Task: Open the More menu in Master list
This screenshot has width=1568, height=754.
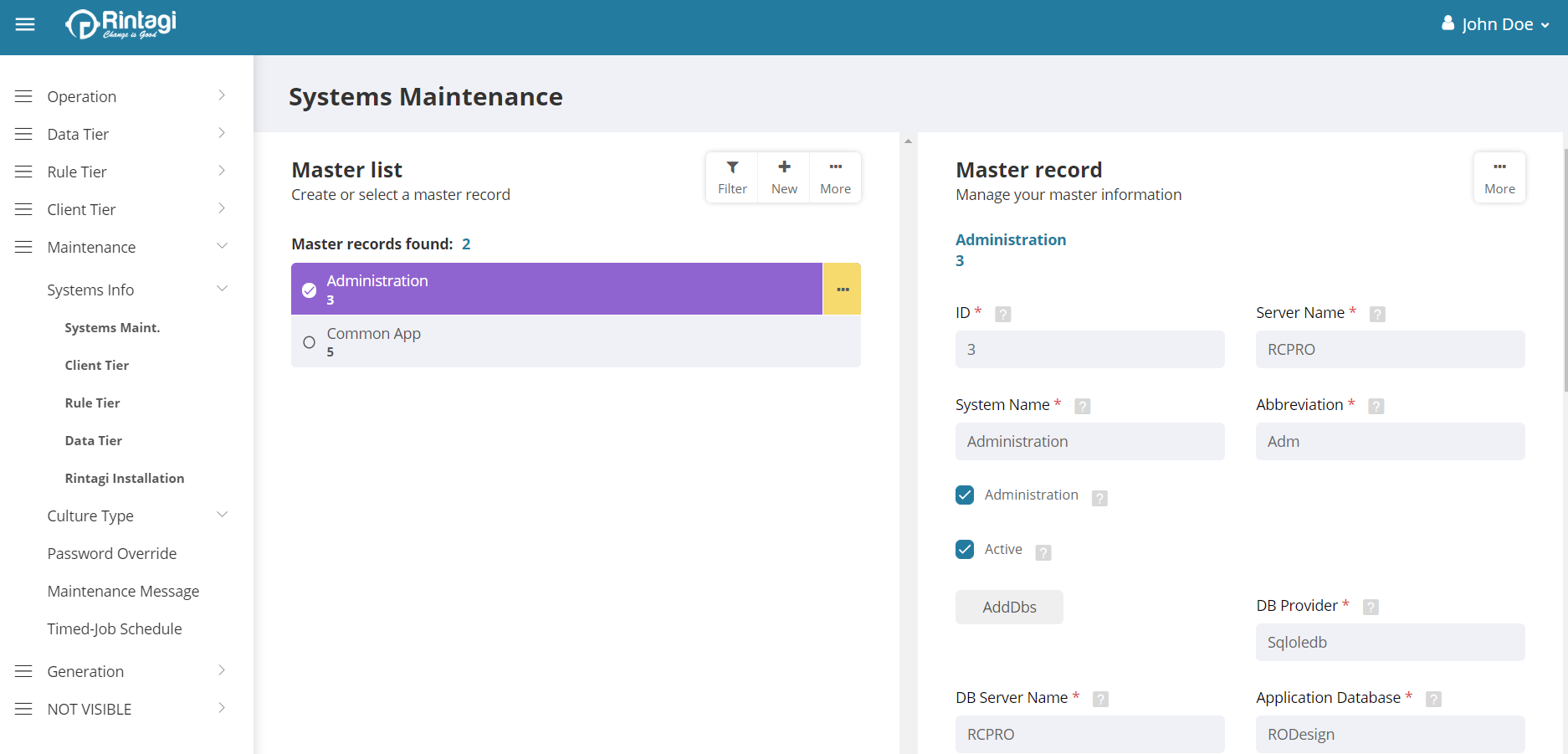Action: [x=835, y=177]
